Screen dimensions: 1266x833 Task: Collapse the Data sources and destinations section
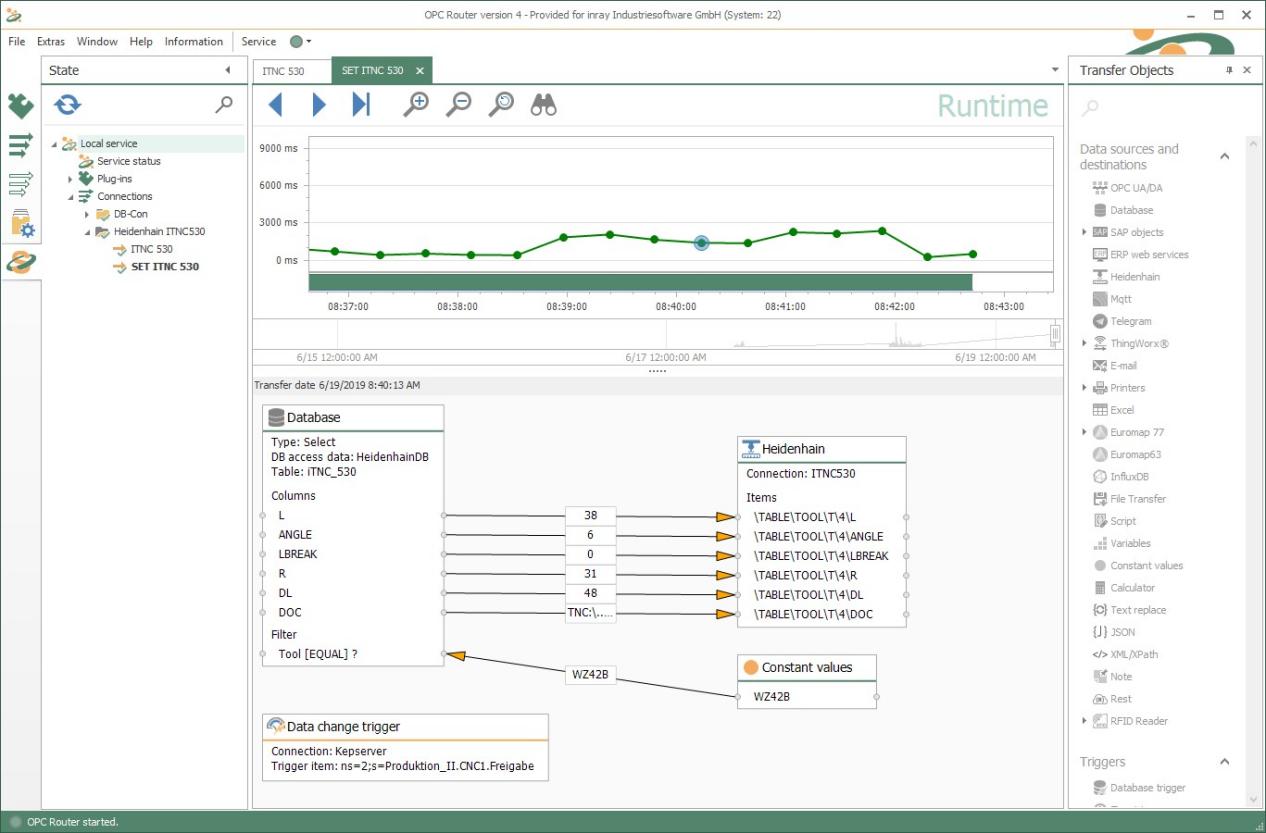[1225, 156]
